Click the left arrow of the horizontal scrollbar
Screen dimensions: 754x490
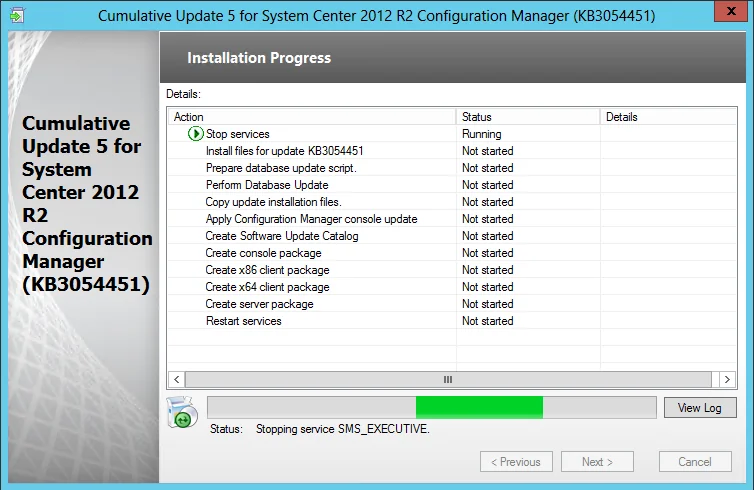click(x=176, y=379)
